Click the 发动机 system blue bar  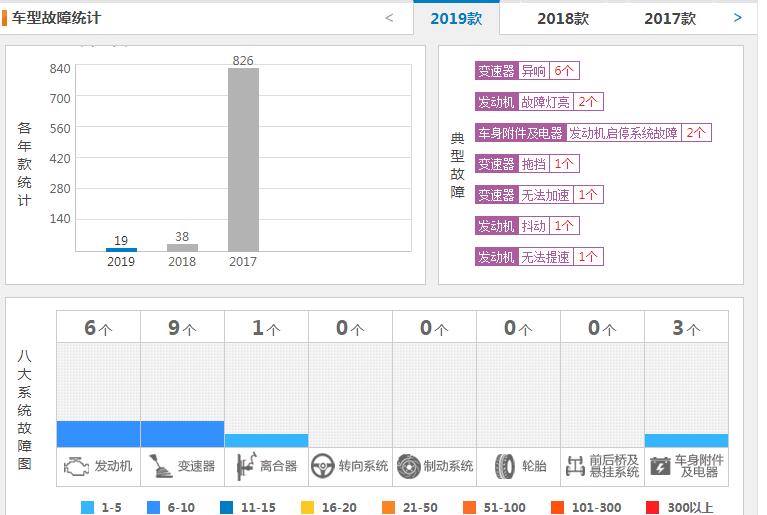[x=98, y=434]
